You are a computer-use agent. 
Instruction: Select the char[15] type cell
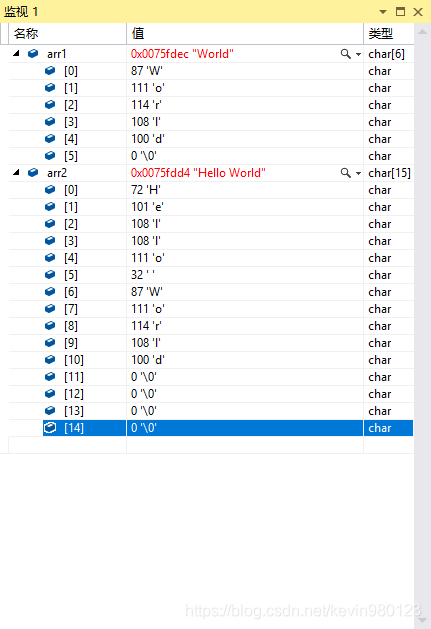click(x=389, y=173)
